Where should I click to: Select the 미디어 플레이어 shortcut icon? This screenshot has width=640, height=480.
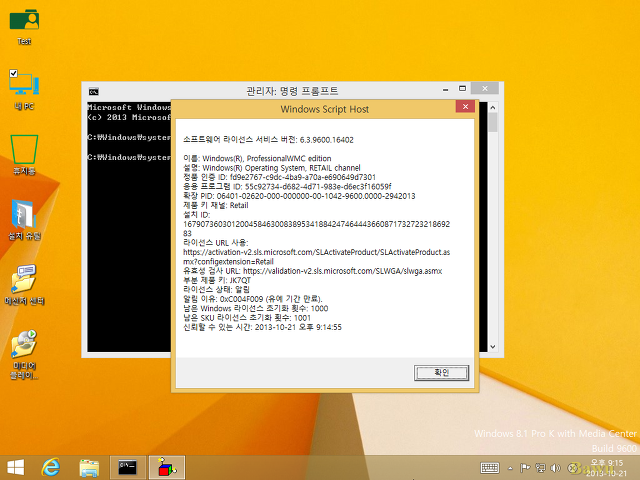24,354
